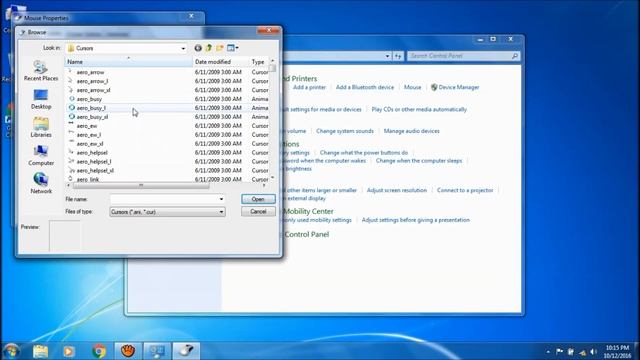
Task: Go up one folder level
Action: tap(209, 48)
